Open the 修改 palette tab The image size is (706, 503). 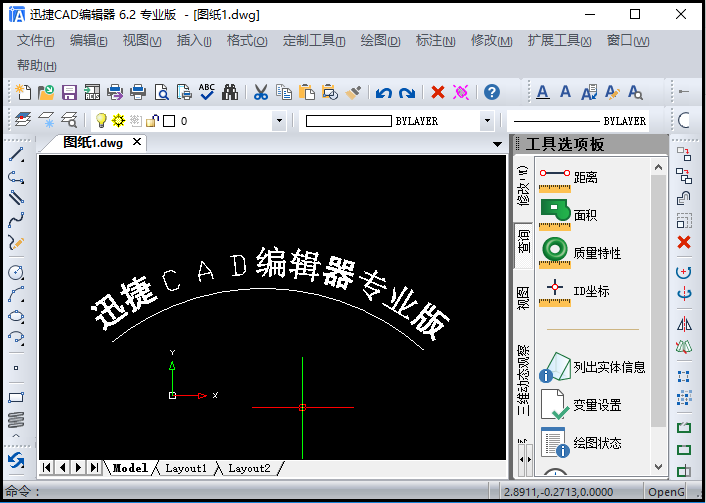(524, 186)
